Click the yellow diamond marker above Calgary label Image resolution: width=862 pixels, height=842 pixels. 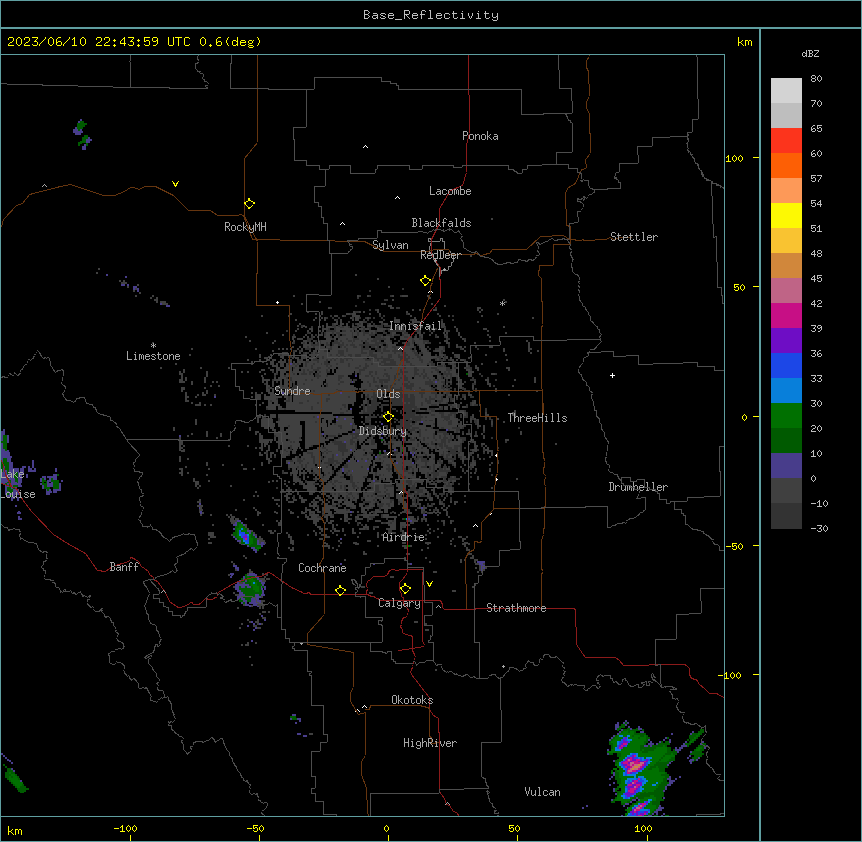(x=405, y=589)
